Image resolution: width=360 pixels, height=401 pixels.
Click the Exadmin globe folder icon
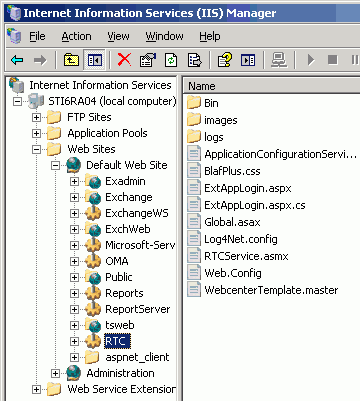(93, 181)
